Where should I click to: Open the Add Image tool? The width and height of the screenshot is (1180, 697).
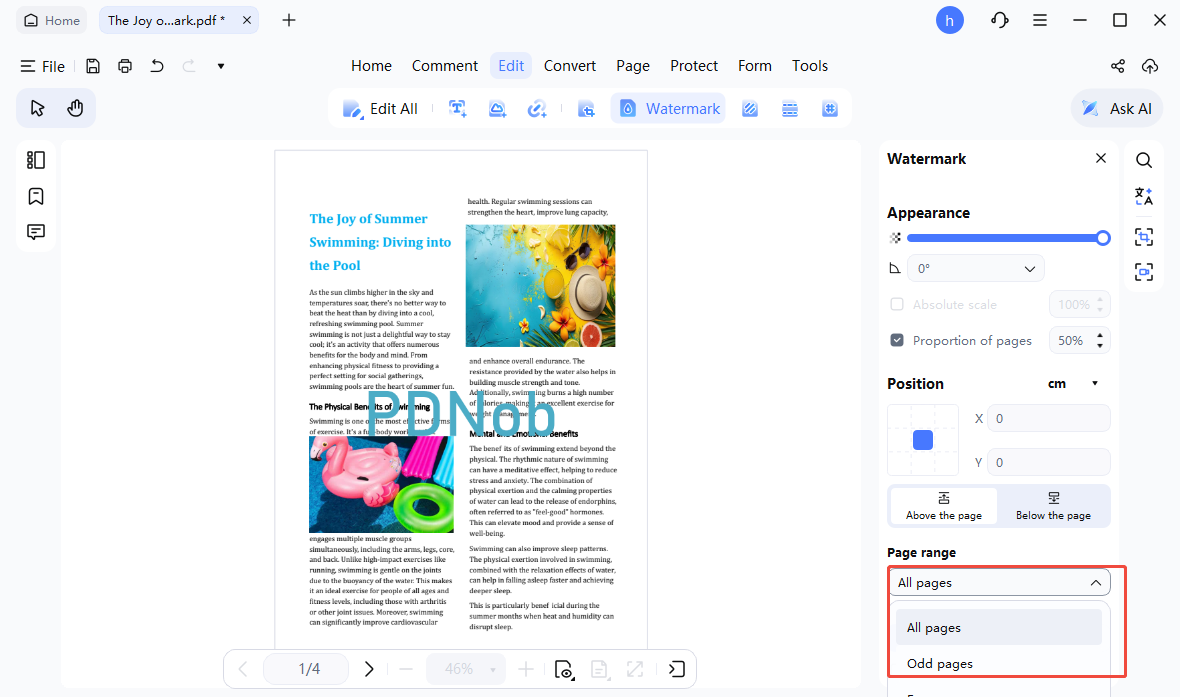coord(497,108)
